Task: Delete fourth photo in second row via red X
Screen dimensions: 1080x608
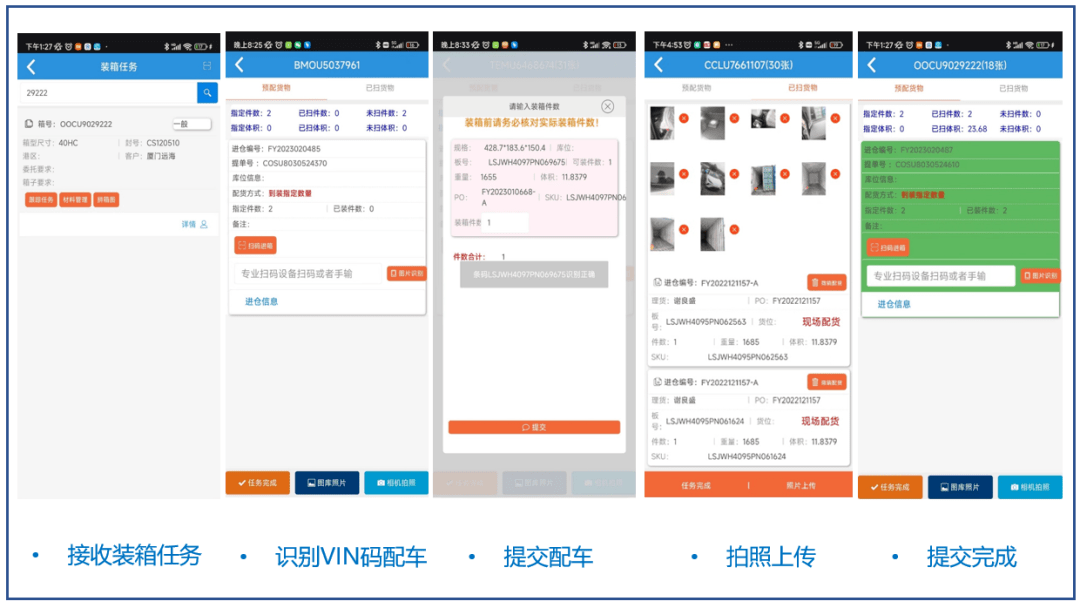Action: coord(835,174)
